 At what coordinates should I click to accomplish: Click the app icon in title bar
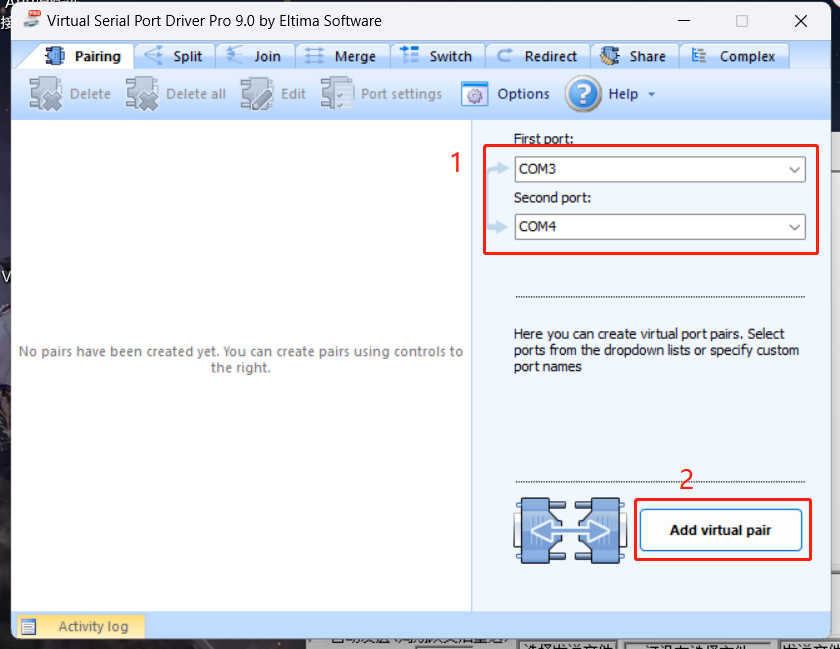click(32, 19)
